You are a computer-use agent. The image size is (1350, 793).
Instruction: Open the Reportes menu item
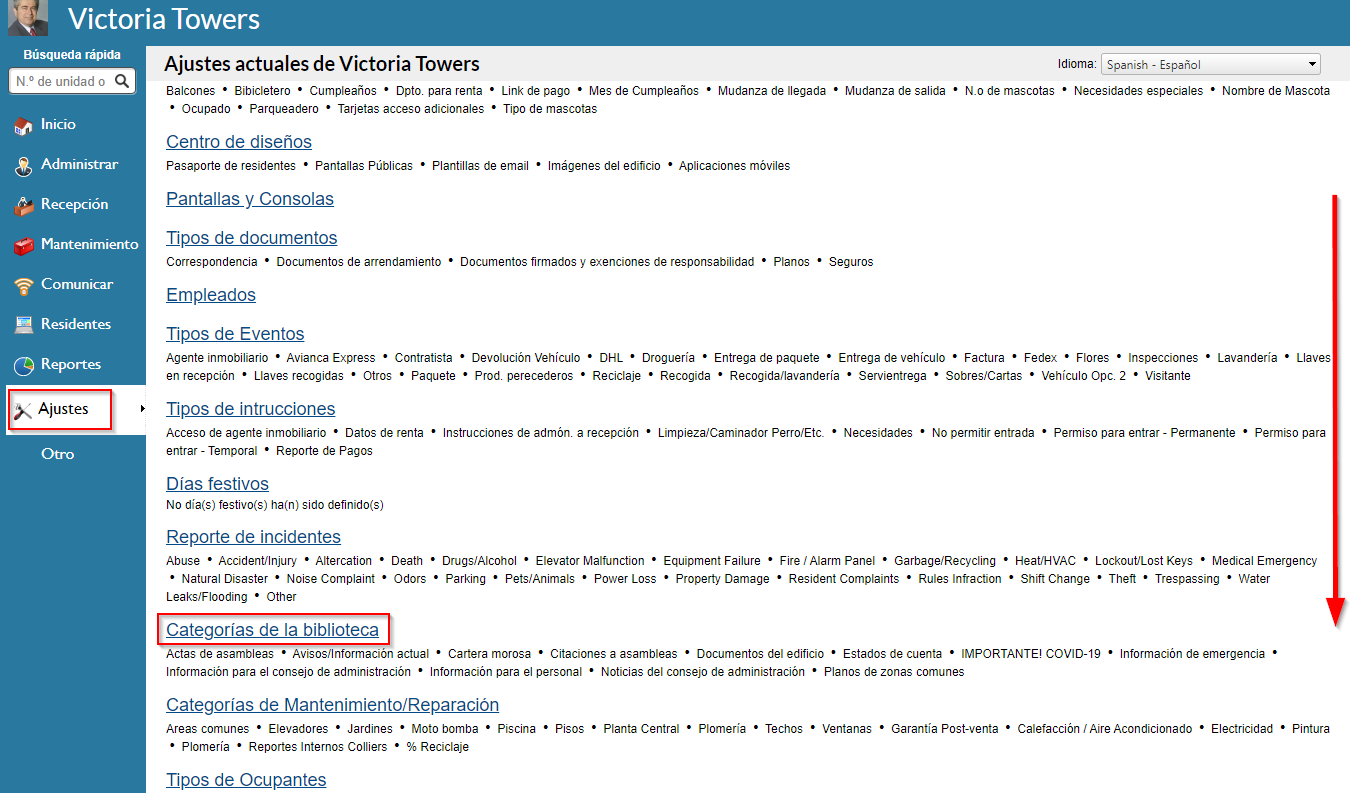pos(71,364)
